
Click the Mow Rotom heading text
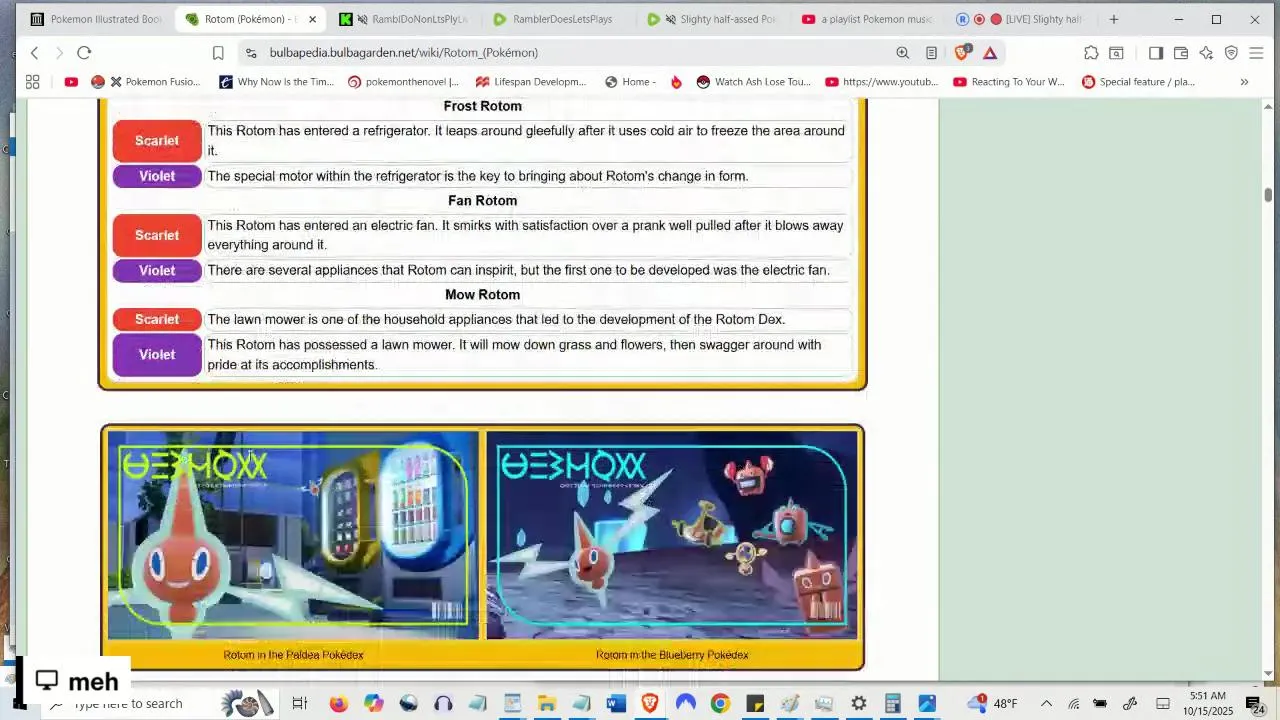click(x=482, y=295)
